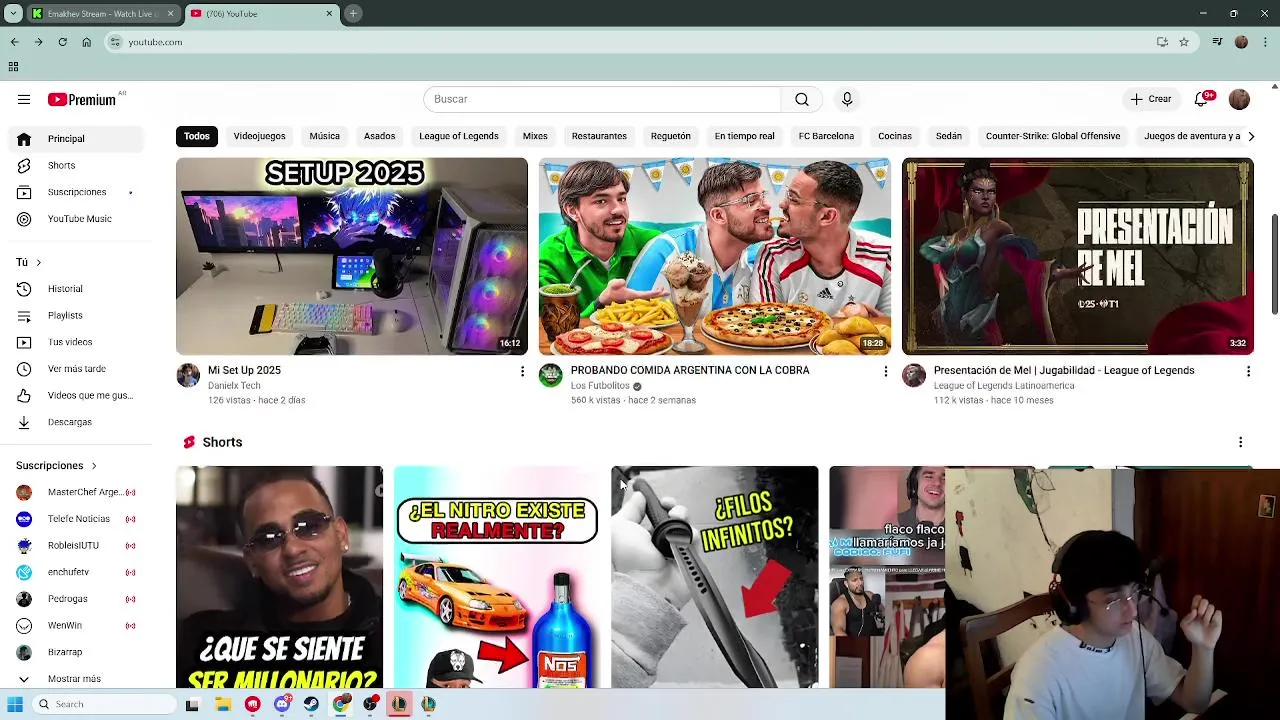Screen dimensions: 1280x720
Task: Click the Windows taskbar Search box
Action: coord(105,704)
